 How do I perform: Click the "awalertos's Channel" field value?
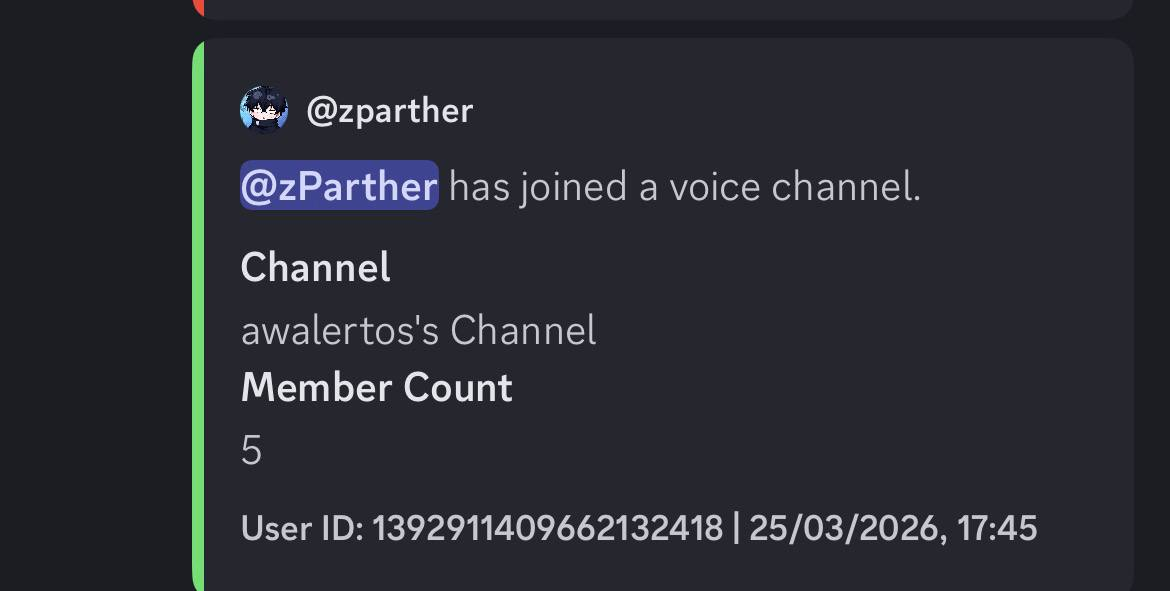[418, 330]
